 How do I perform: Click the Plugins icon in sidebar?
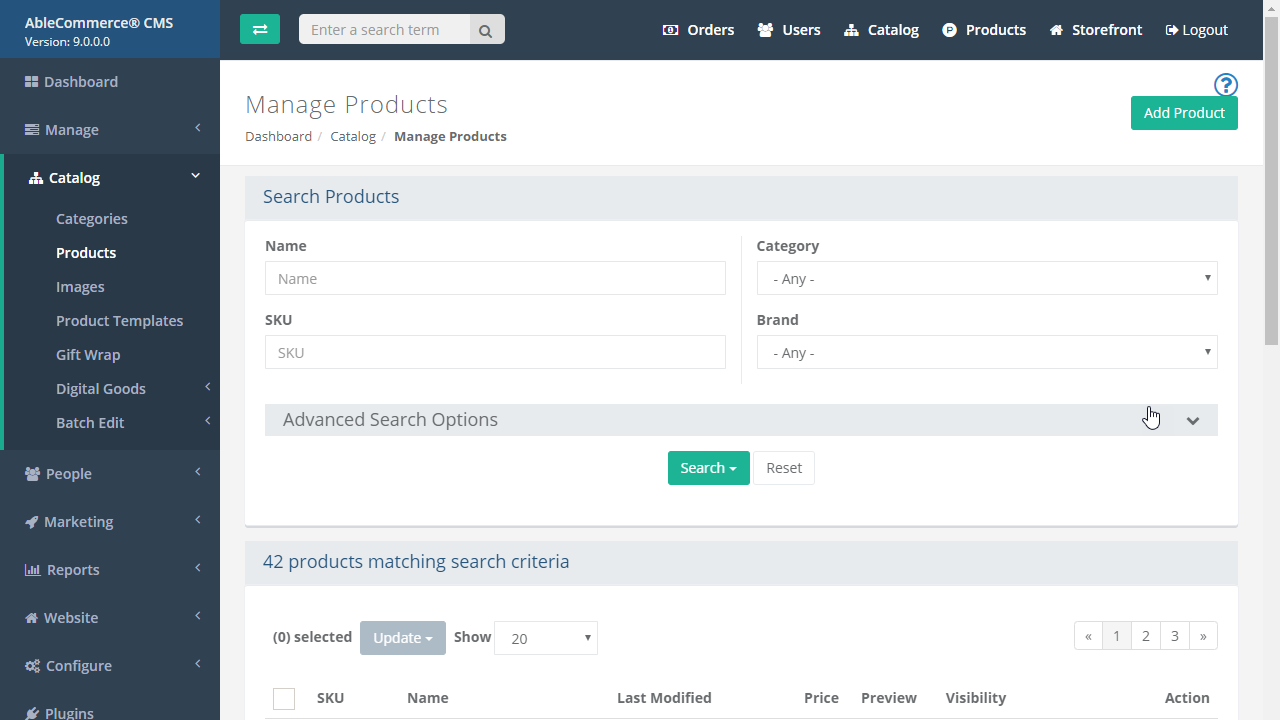coord(32,713)
